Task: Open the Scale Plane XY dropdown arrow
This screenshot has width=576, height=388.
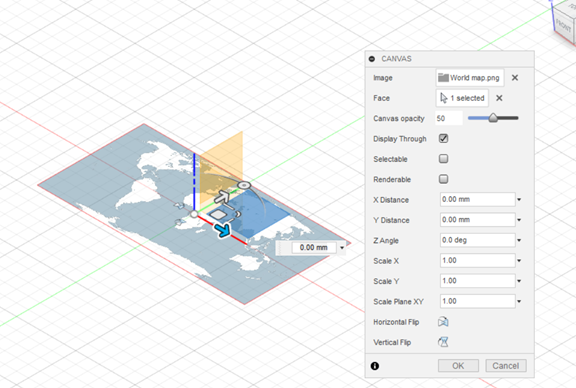Action: pyautogui.click(x=519, y=302)
